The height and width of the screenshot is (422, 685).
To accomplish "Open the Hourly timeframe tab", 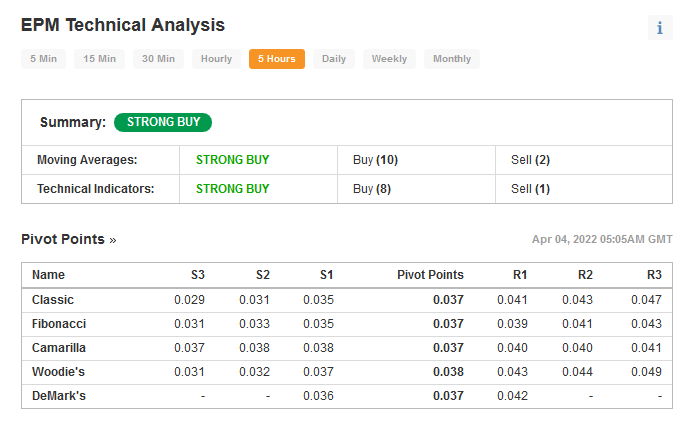I will (216, 59).
